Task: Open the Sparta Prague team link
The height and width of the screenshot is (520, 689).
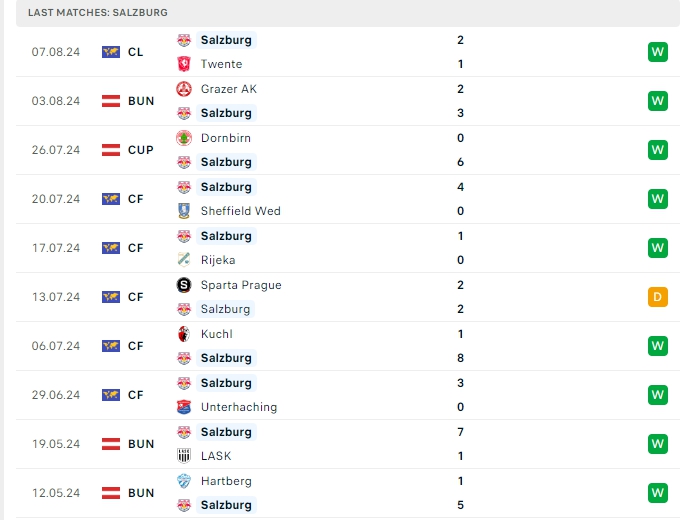Action: pyautogui.click(x=240, y=285)
